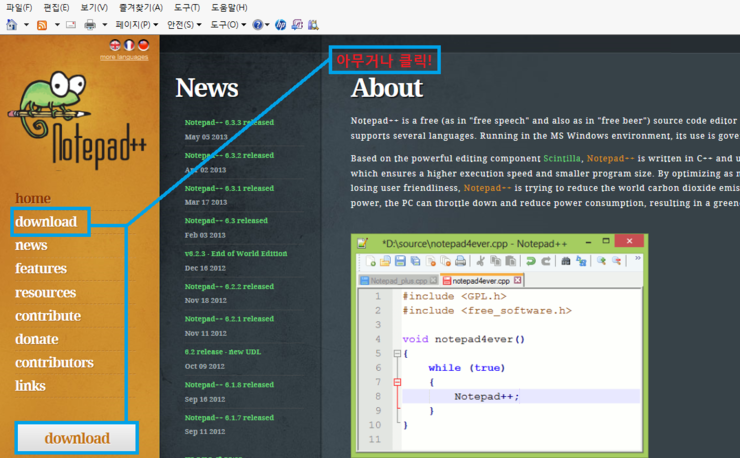Click the green Undo arrow in Notepad++ screenshot
Screen dimensions: 740x458
(530, 261)
